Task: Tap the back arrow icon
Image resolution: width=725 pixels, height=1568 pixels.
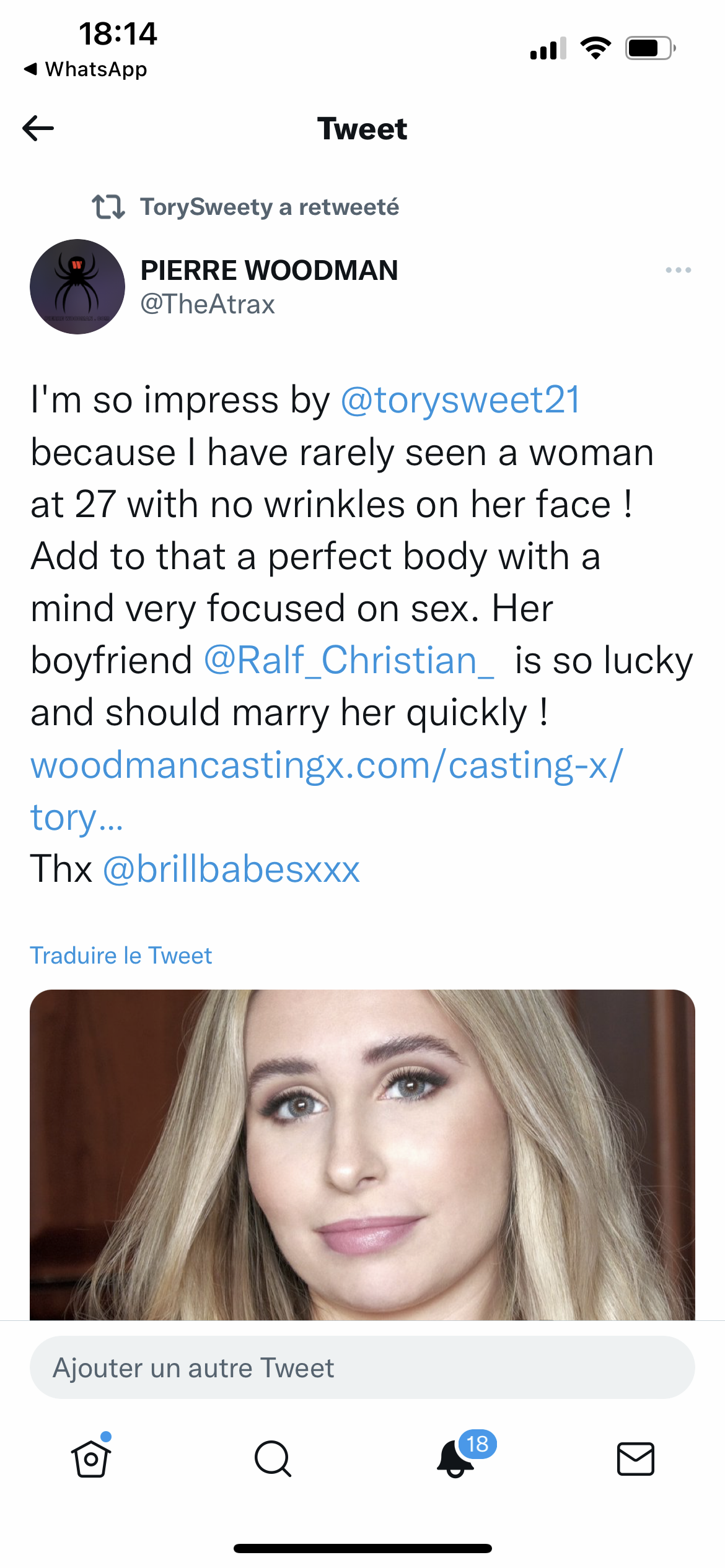Action: coord(38,129)
